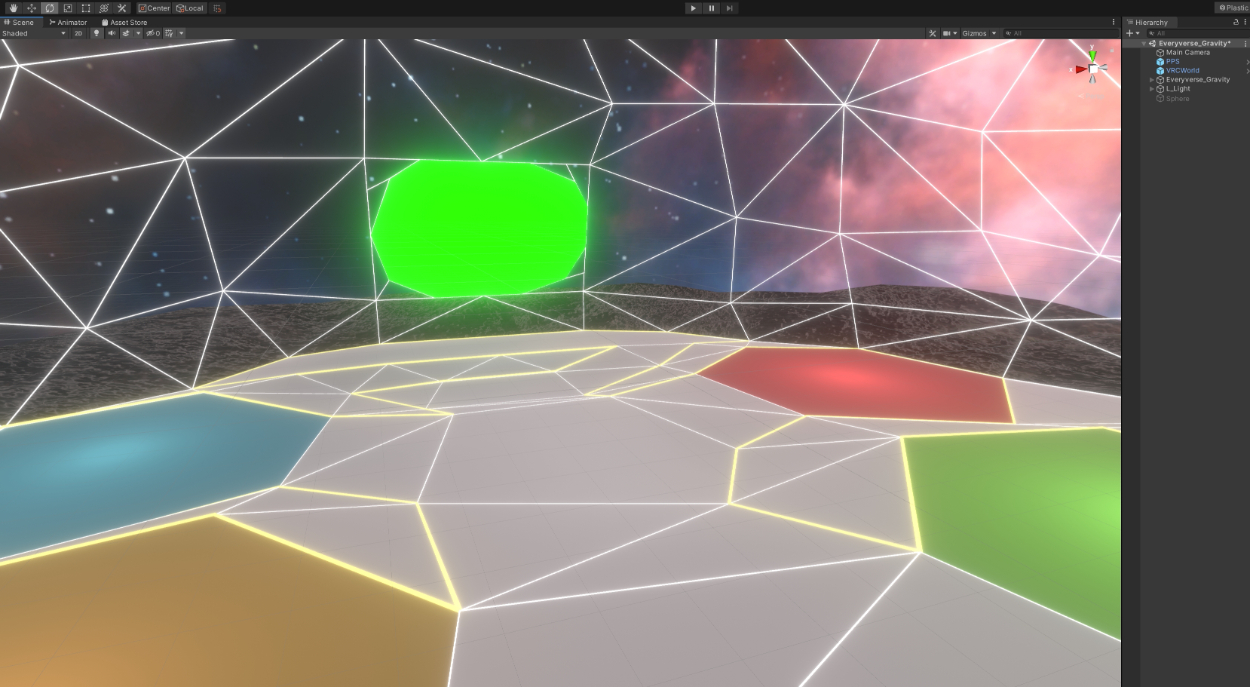Toggle hidden objects visibility counter
The image size is (1250, 687).
coord(153,33)
